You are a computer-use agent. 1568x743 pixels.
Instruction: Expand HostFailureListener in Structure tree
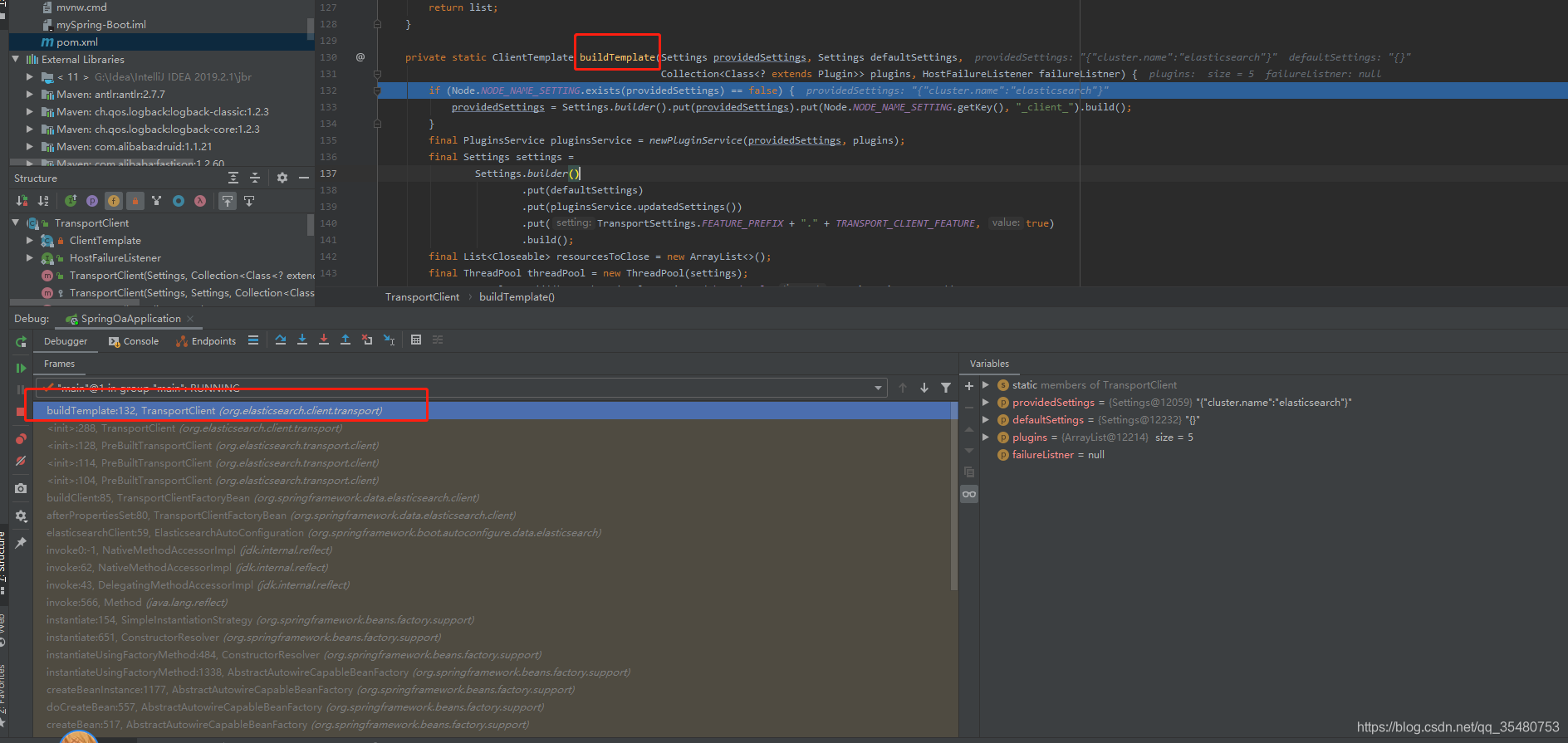[x=31, y=257]
